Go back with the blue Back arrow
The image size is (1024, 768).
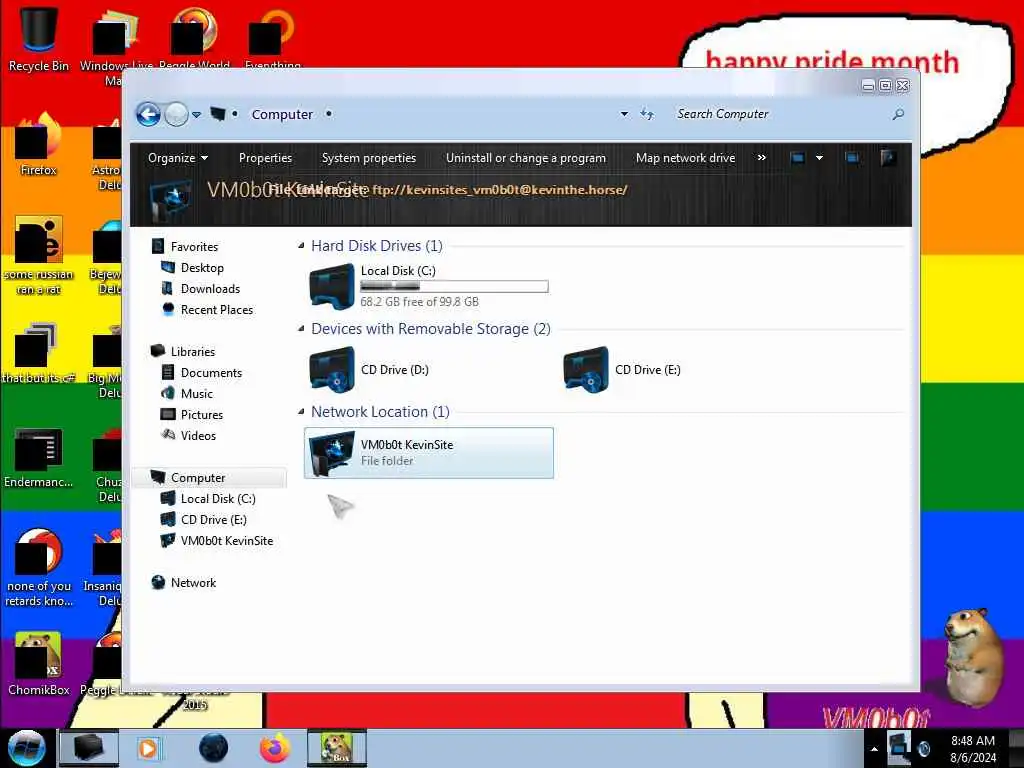148,115
